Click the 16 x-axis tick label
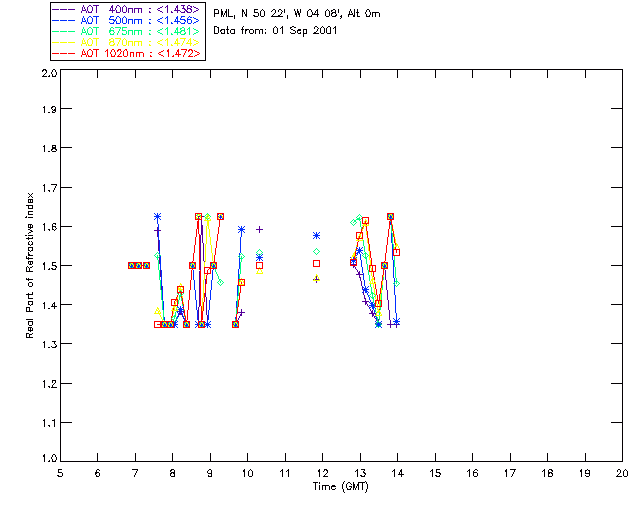This screenshot has width=640, height=512. point(473,473)
